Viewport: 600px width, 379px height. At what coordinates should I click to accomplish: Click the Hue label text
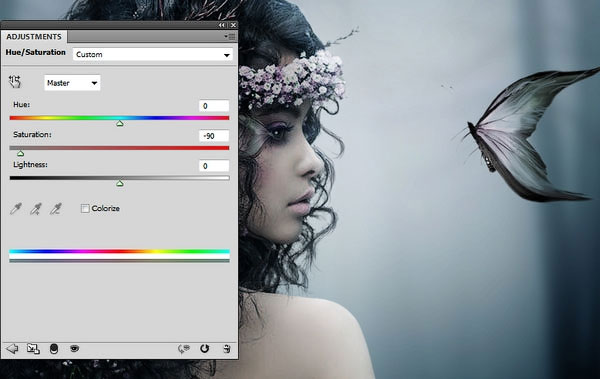click(x=21, y=105)
